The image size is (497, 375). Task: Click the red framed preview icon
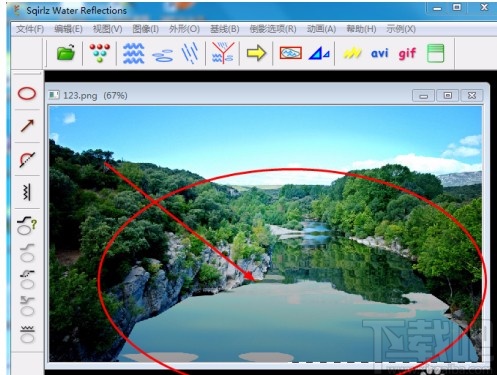coord(291,53)
